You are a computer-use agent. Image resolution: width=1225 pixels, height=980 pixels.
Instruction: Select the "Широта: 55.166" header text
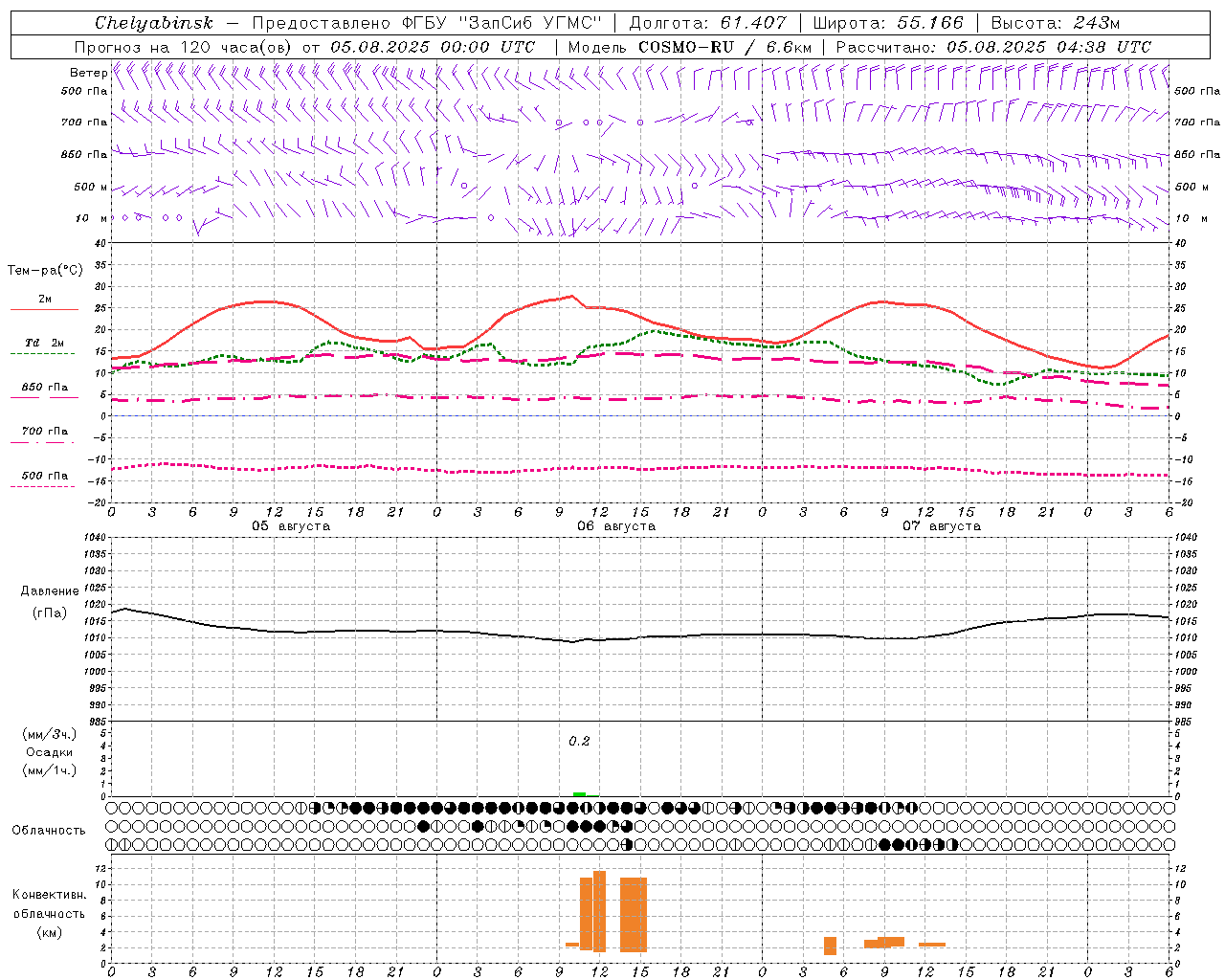pos(888,23)
